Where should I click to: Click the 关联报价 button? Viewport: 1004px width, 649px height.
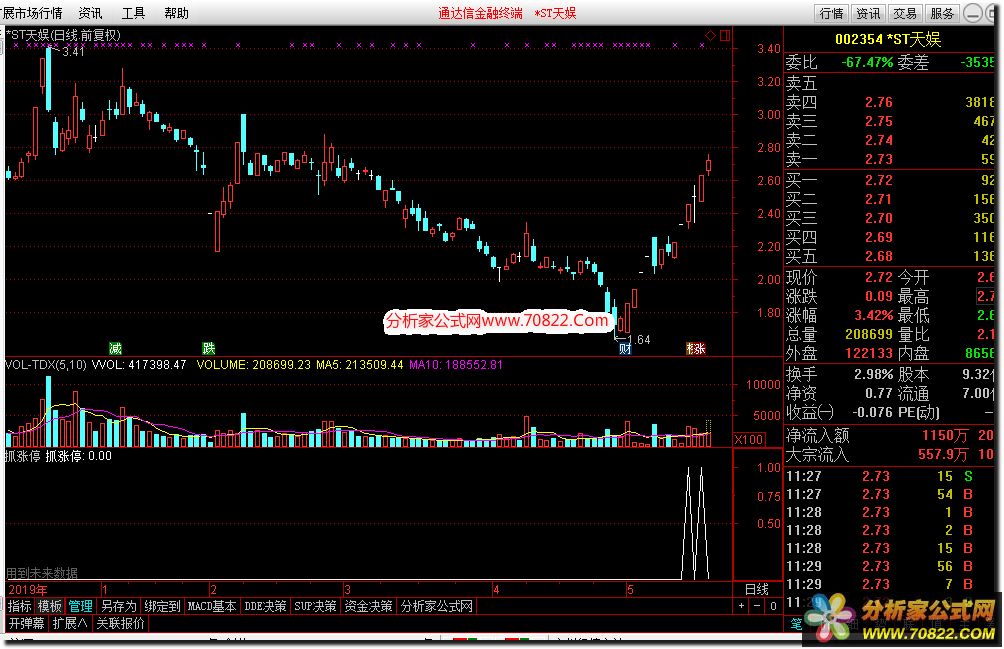click(x=120, y=623)
